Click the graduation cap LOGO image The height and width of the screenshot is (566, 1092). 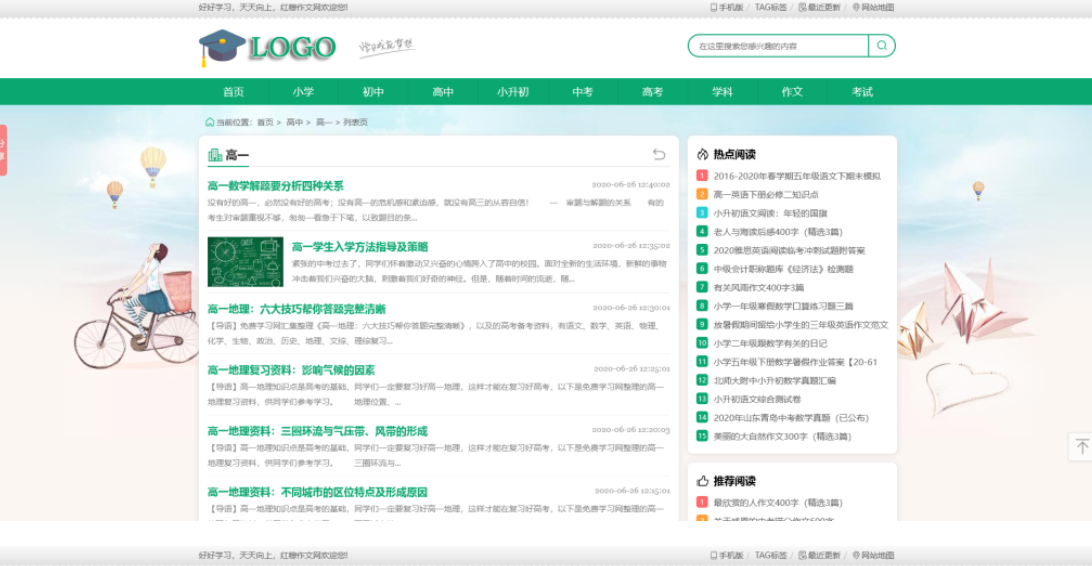coord(267,47)
